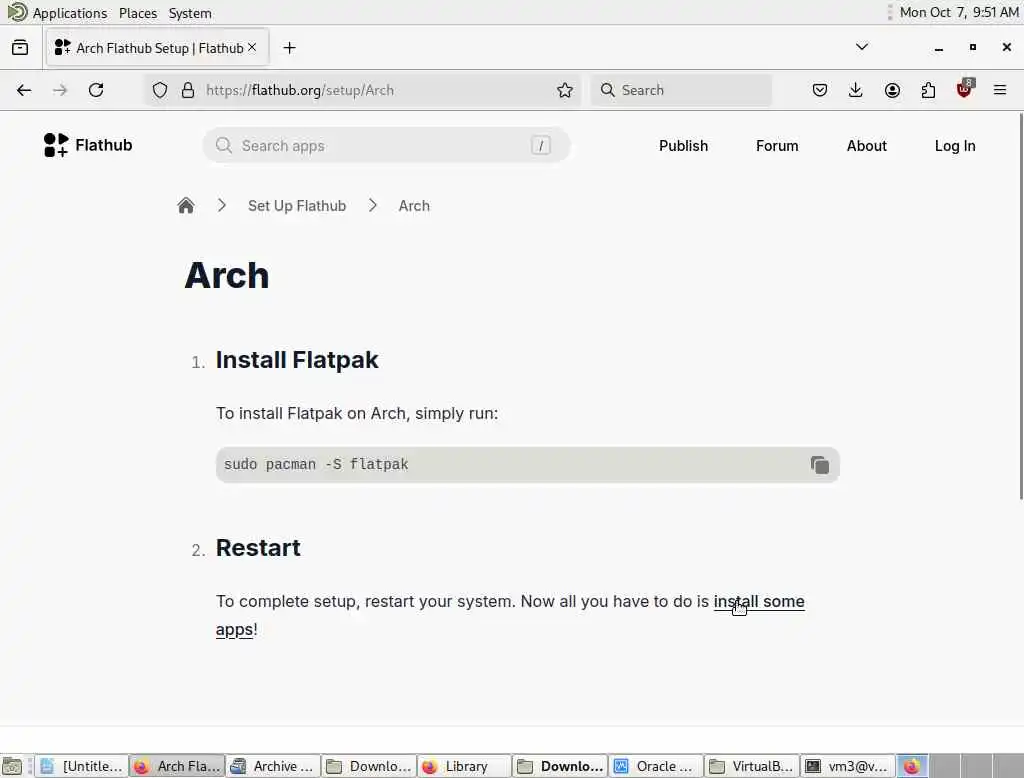Viewport: 1024px width, 778px height.
Task: Click the Restart heading
Action: pyautogui.click(x=258, y=548)
